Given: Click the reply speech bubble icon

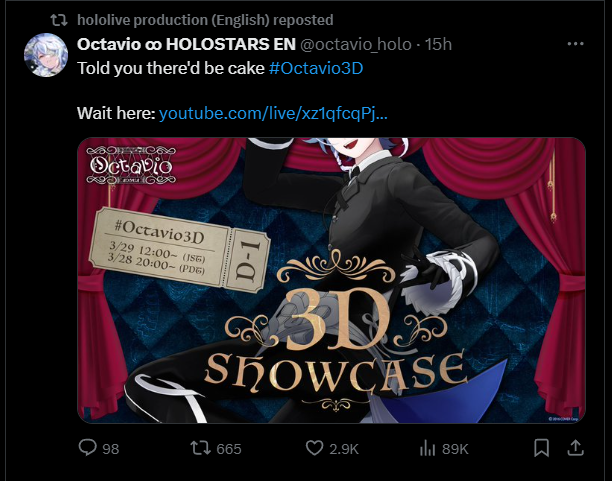Looking at the screenshot, I should [x=87, y=447].
